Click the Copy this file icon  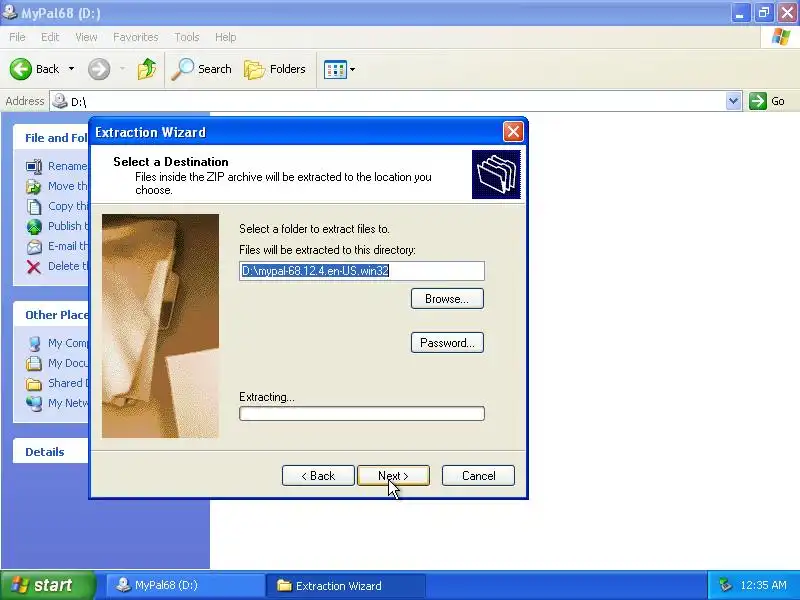click(34, 206)
